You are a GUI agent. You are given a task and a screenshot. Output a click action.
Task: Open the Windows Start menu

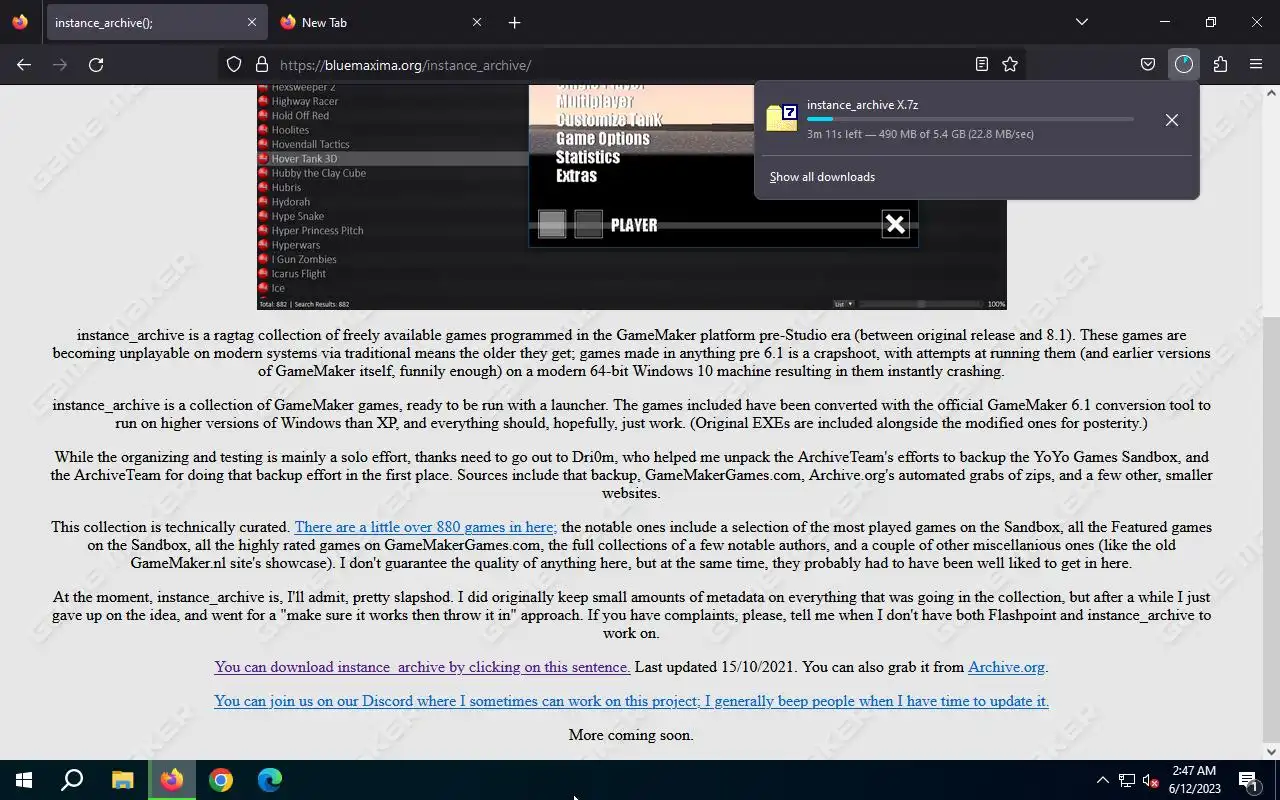click(24, 780)
